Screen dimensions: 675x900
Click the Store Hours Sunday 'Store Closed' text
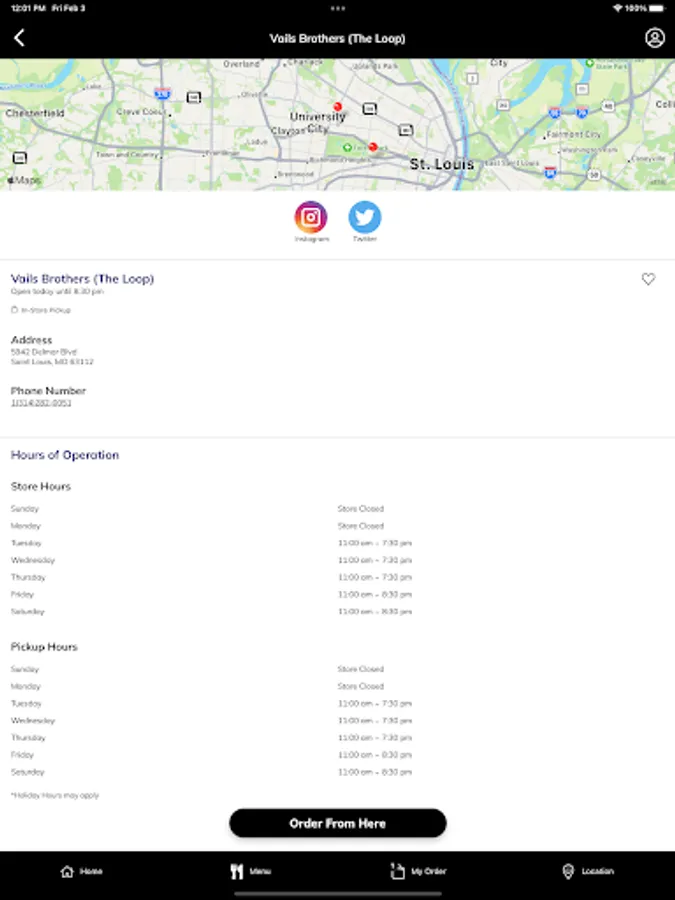(360, 509)
